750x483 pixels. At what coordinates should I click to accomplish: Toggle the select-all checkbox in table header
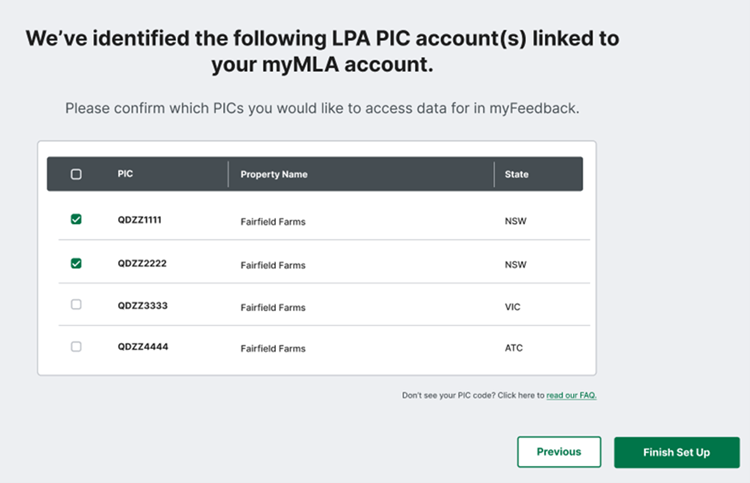pyautogui.click(x=76, y=174)
